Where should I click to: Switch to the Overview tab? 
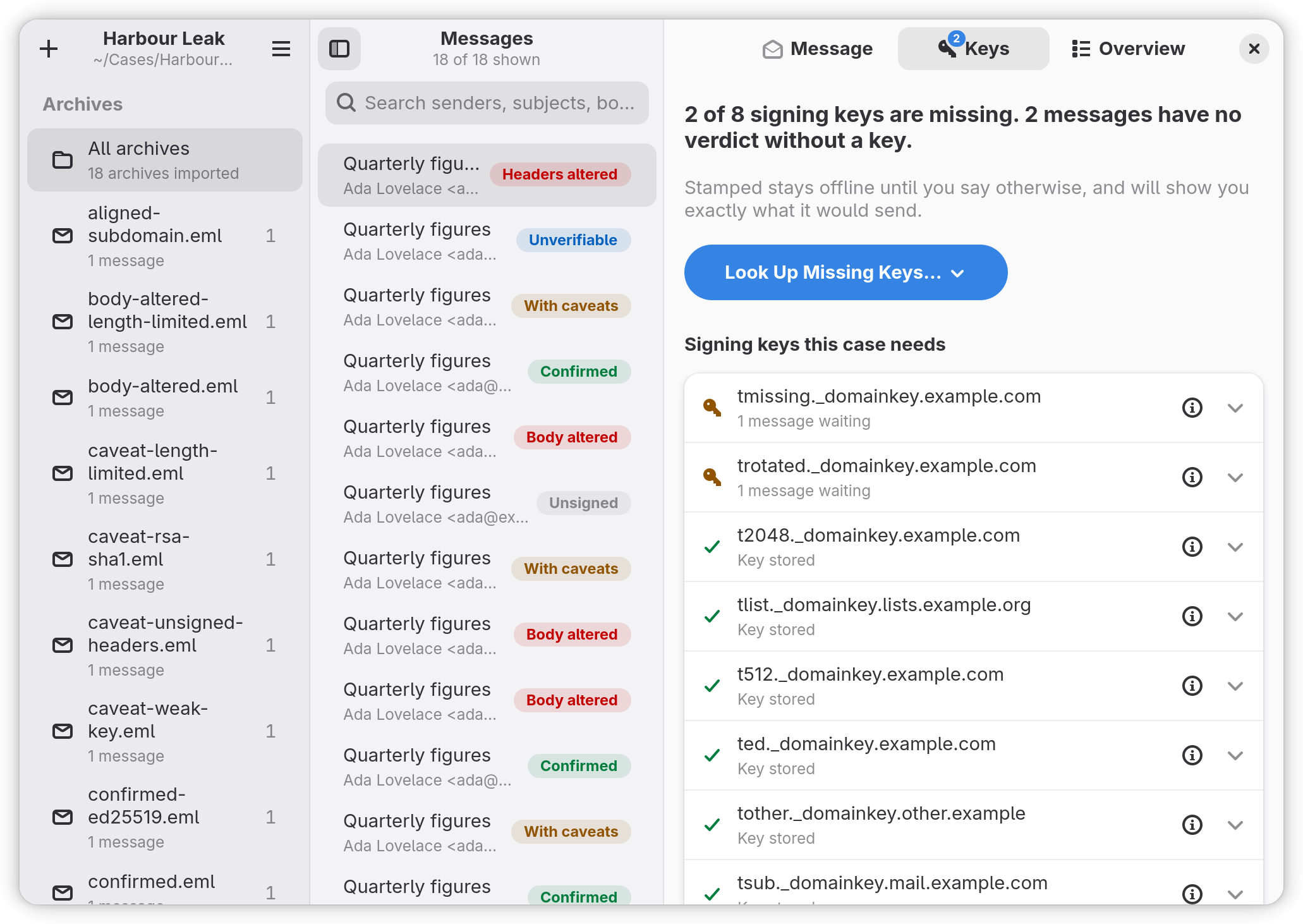click(1129, 49)
